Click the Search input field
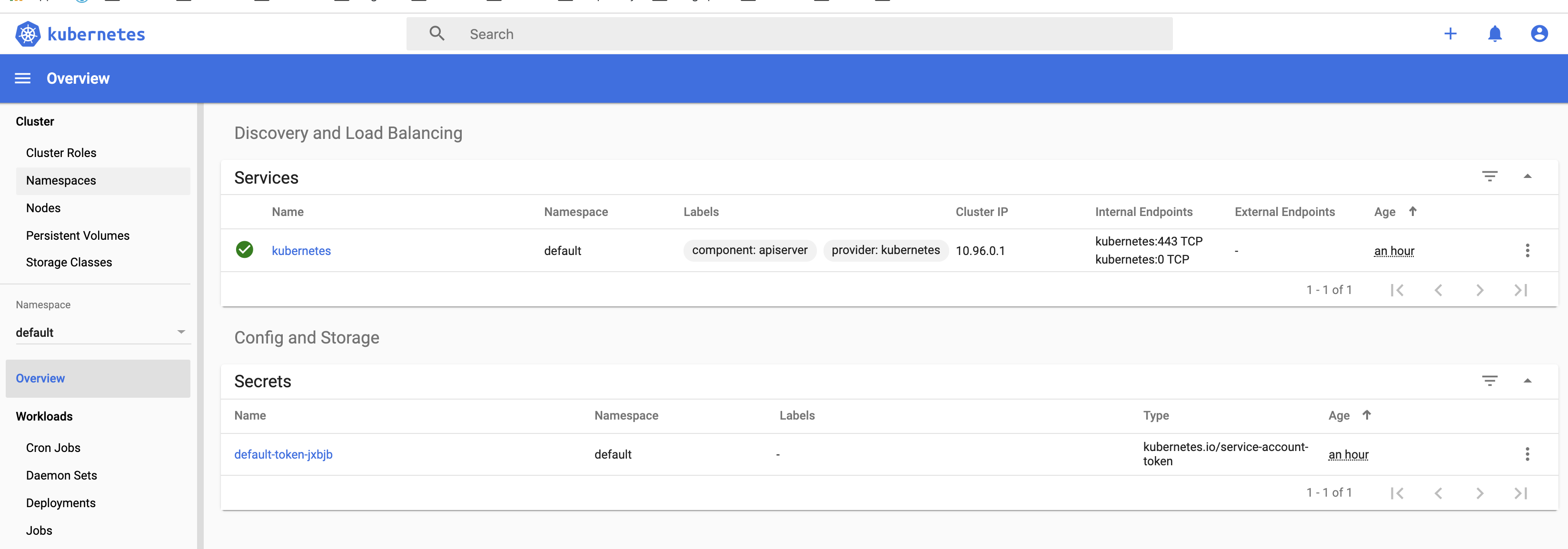Image resolution: width=1568 pixels, height=549 pixels. [x=791, y=34]
